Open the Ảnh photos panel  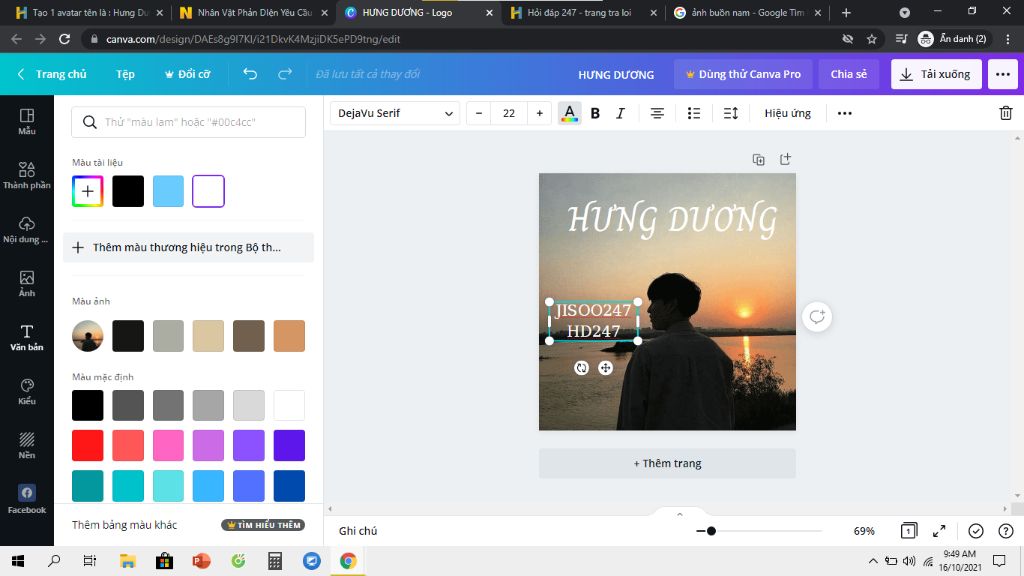click(27, 283)
